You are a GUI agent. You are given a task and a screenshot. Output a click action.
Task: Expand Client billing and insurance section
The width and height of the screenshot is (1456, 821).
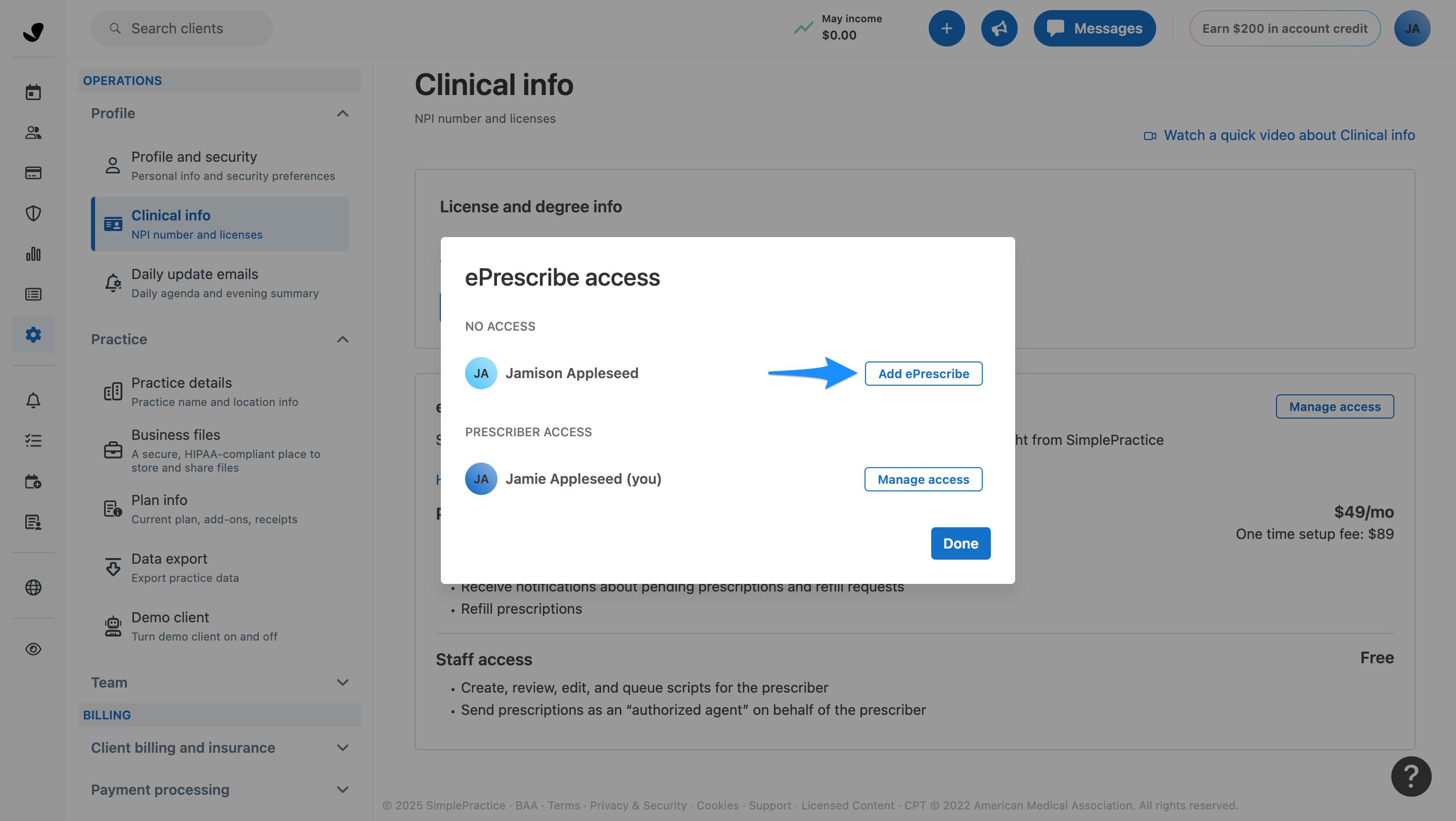343,748
